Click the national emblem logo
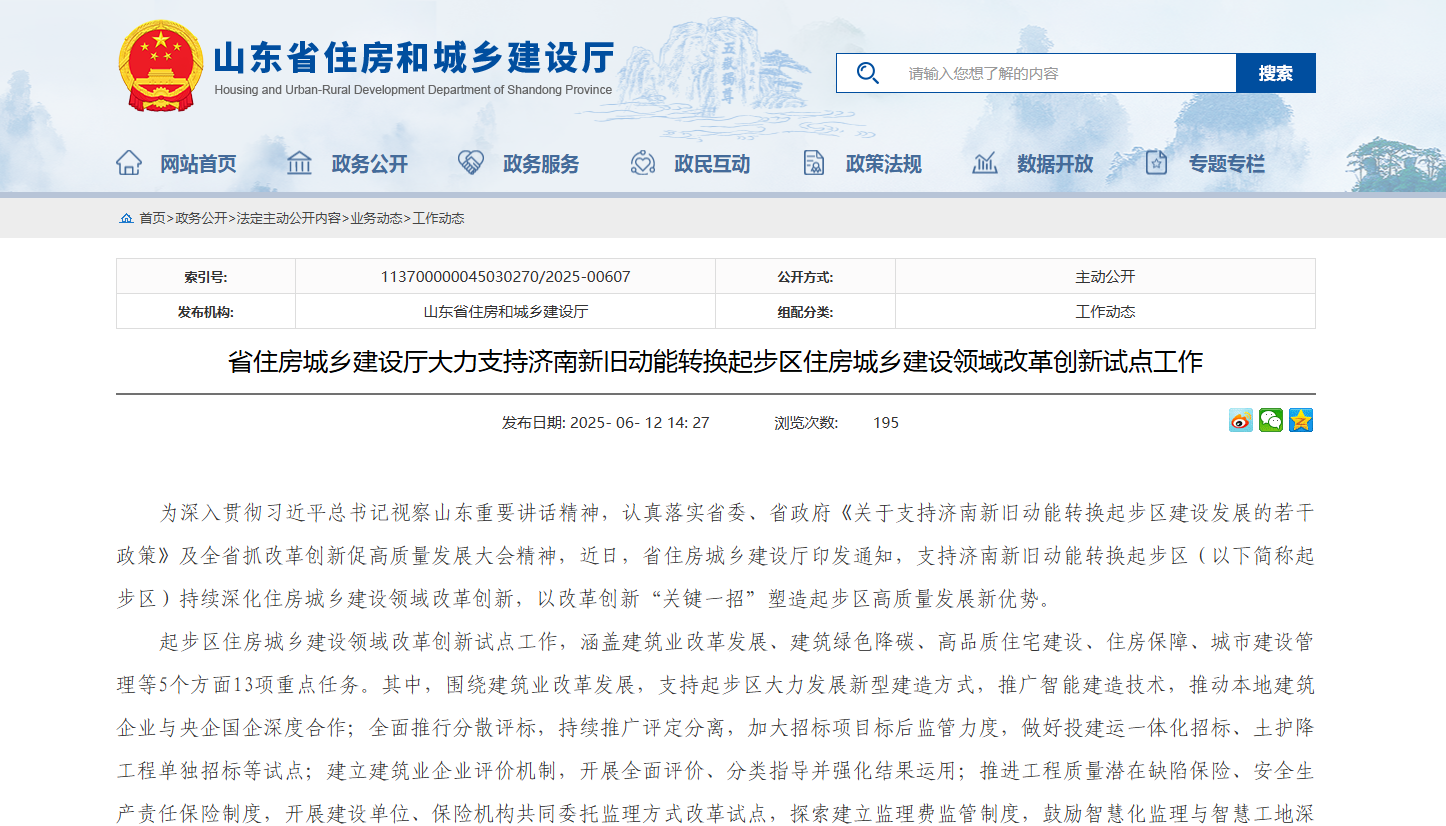 click(x=160, y=66)
